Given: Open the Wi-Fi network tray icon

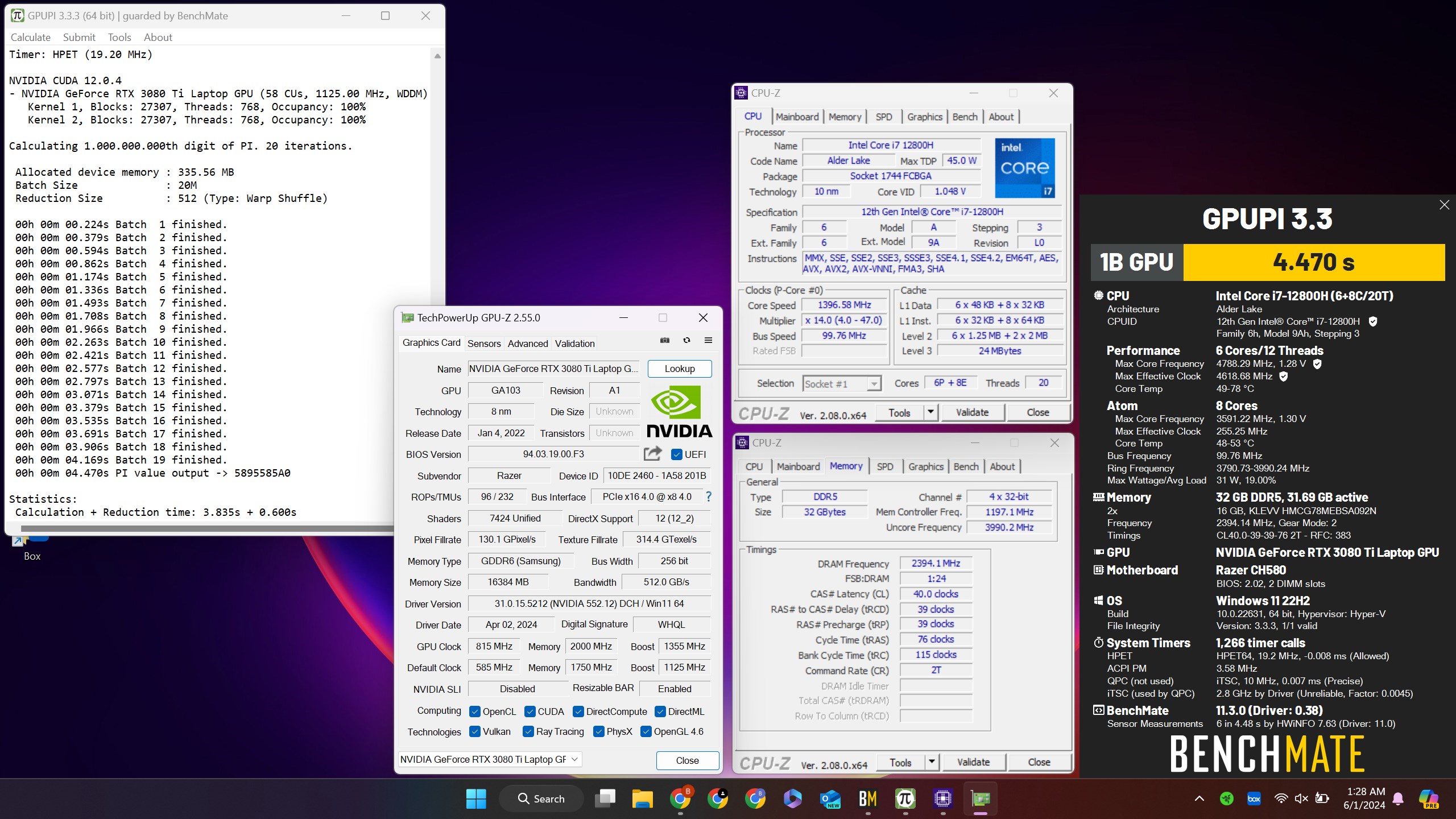Looking at the screenshot, I should coord(1281,799).
